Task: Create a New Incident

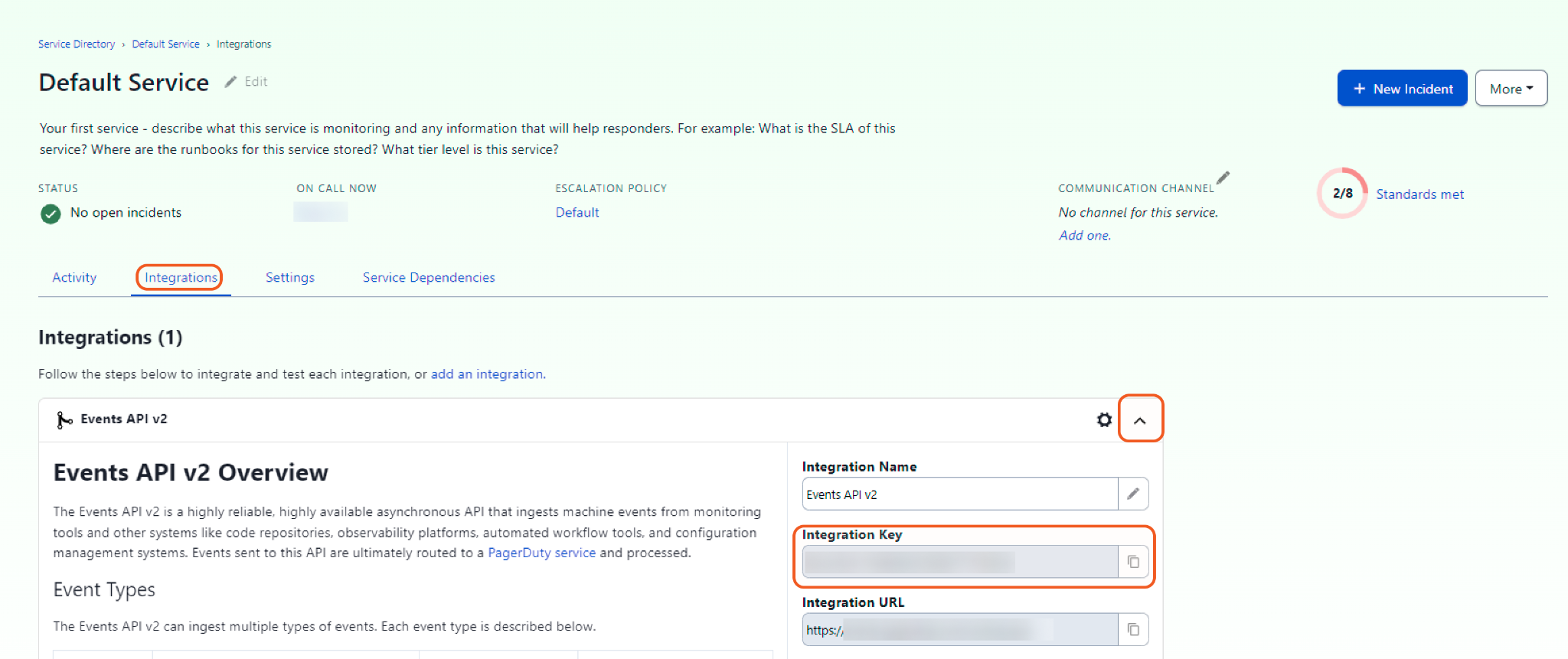Action: click(x=1402, y=89)
